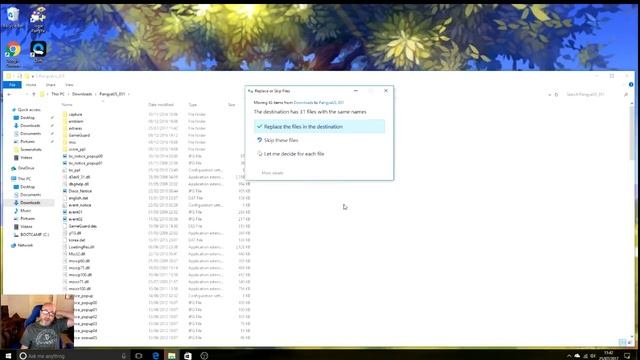640x360 pixels.
Task: Refresh the folder view
Action: (556, 94)
